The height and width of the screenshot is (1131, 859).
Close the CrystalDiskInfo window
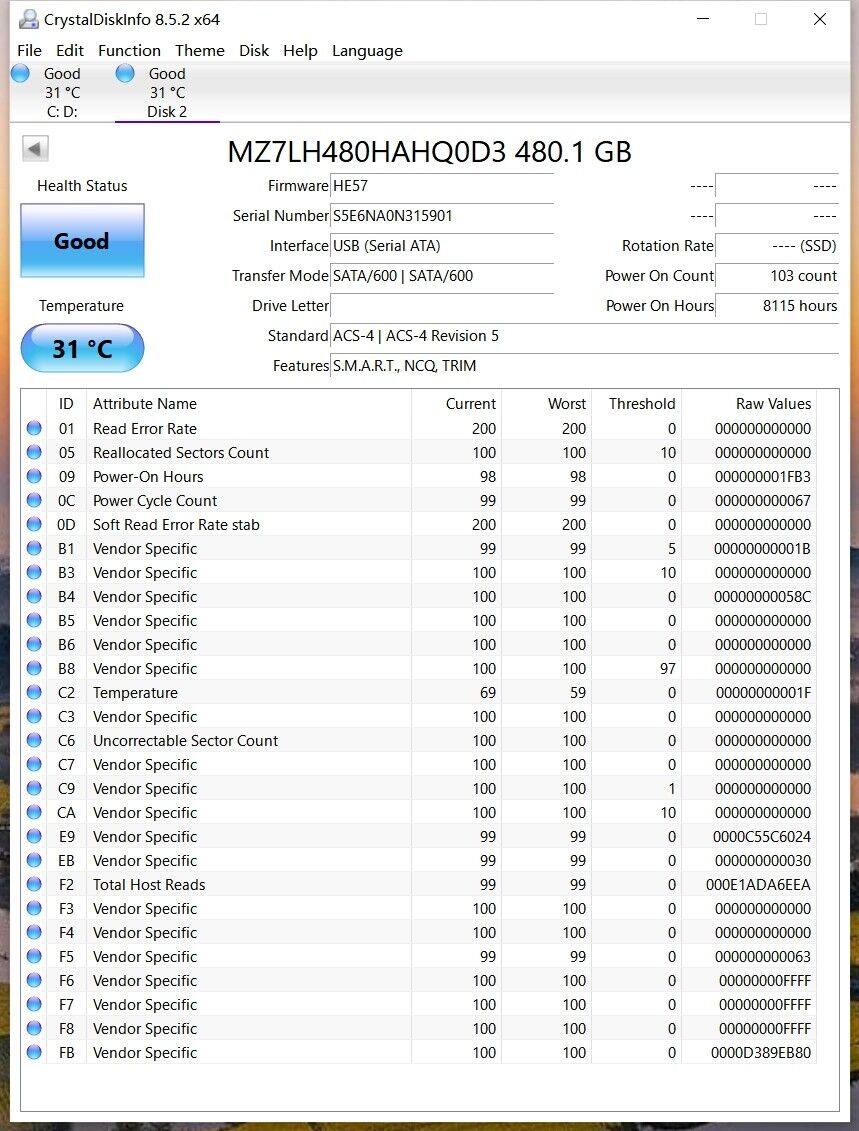tap(820, 19)
